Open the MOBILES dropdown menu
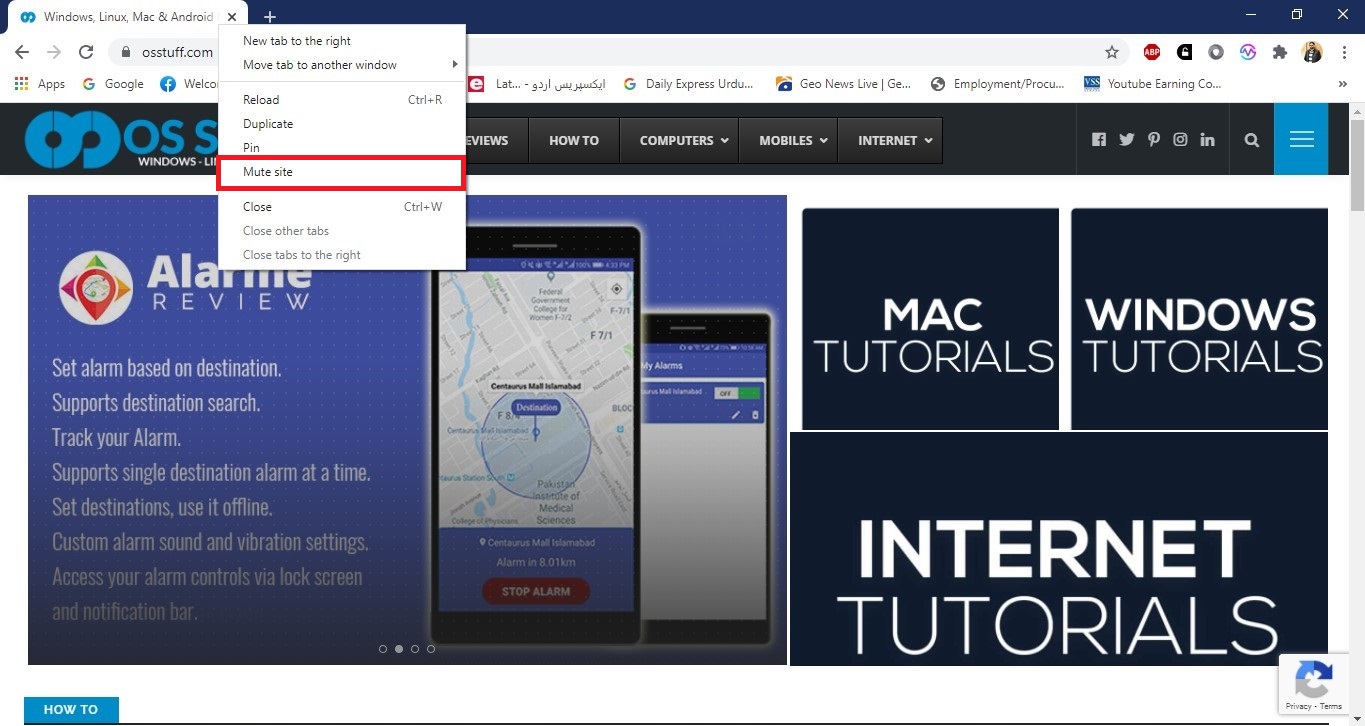Viewport: 1365px width, 726px height. (788, 140)
